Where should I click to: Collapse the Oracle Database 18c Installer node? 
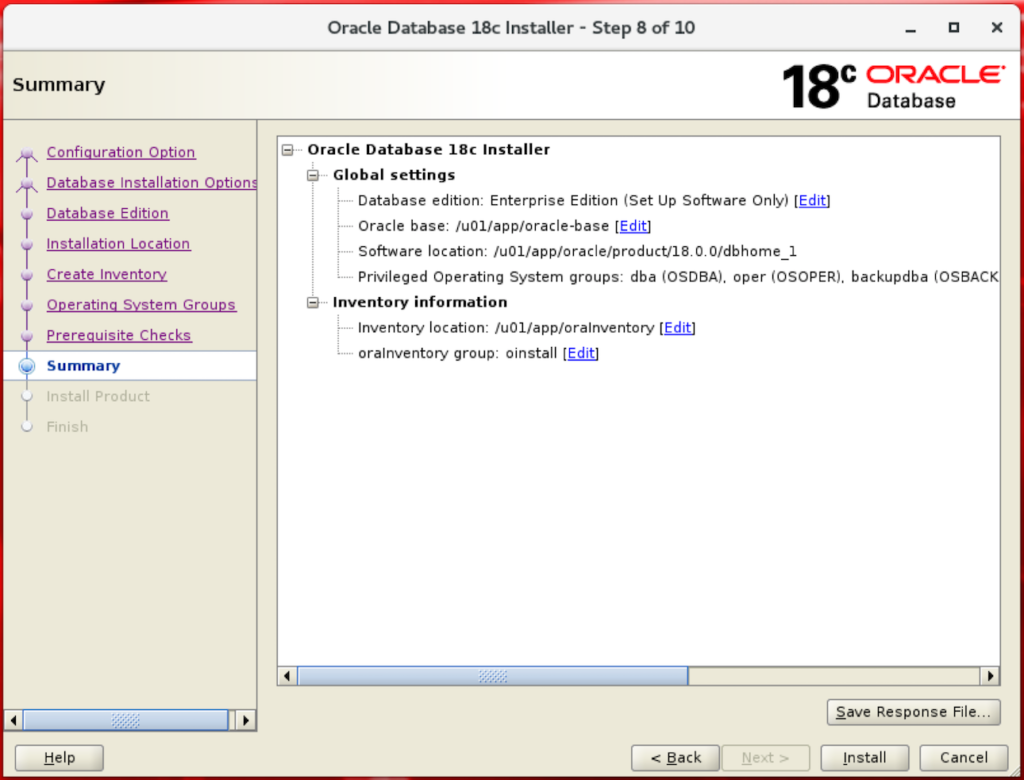pos(287,150)
